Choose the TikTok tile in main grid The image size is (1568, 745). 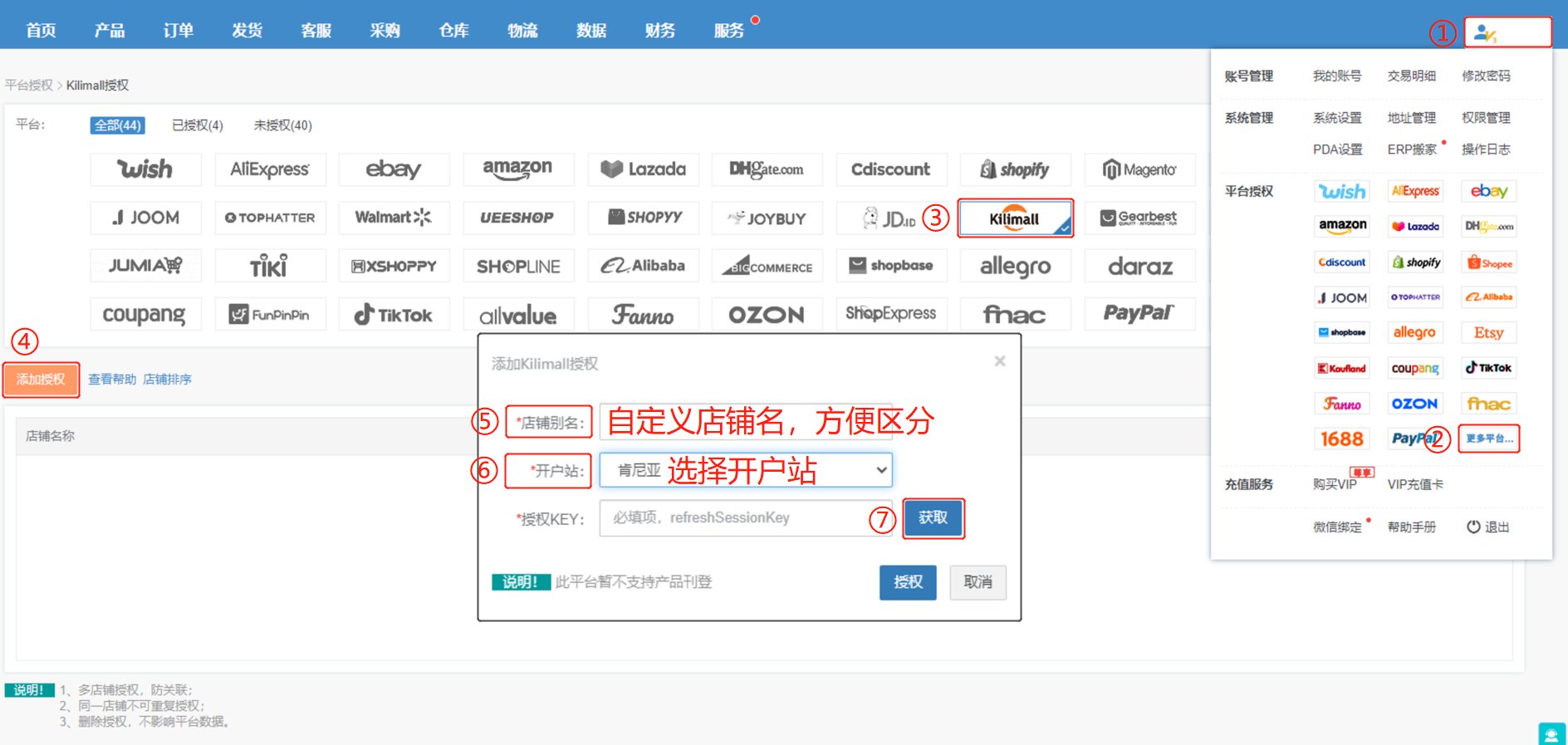394,314
